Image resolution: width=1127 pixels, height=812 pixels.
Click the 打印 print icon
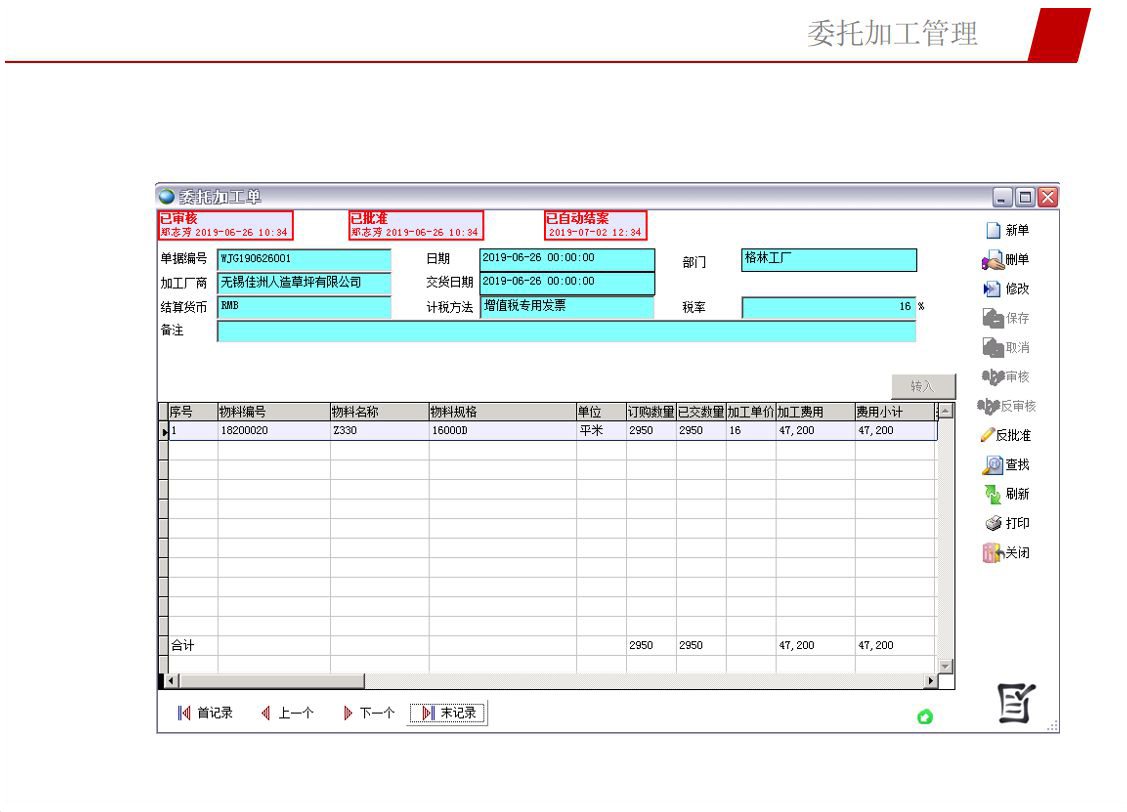[x=992, y=523]
